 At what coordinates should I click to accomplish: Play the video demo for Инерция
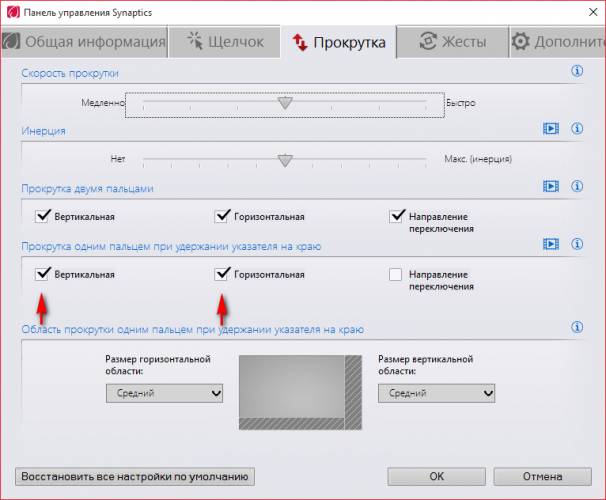coord(550,129)
